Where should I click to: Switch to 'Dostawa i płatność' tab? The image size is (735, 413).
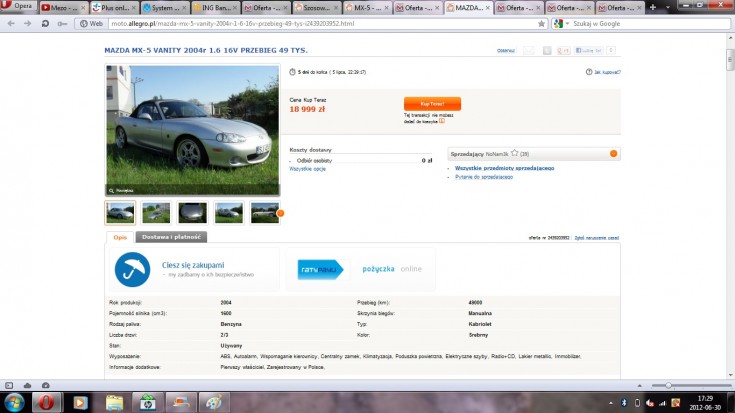[171, 237]
